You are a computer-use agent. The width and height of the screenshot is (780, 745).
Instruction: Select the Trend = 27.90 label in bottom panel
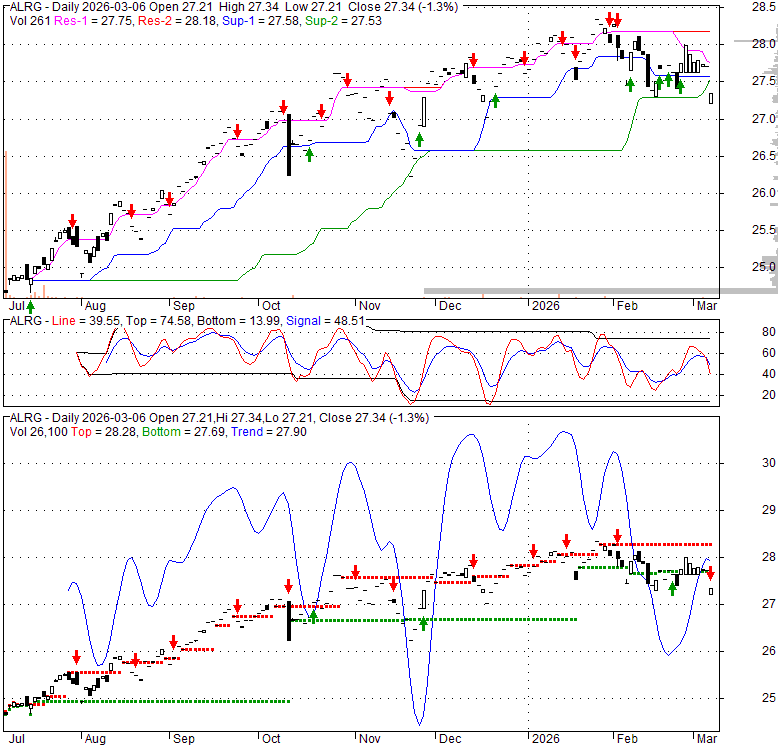pos(262,431)
